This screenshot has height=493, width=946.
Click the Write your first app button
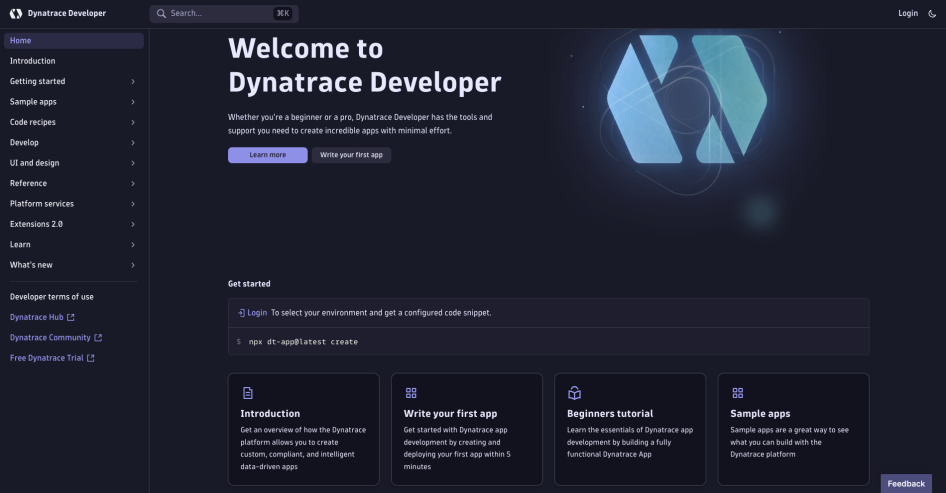coord(351,155)
